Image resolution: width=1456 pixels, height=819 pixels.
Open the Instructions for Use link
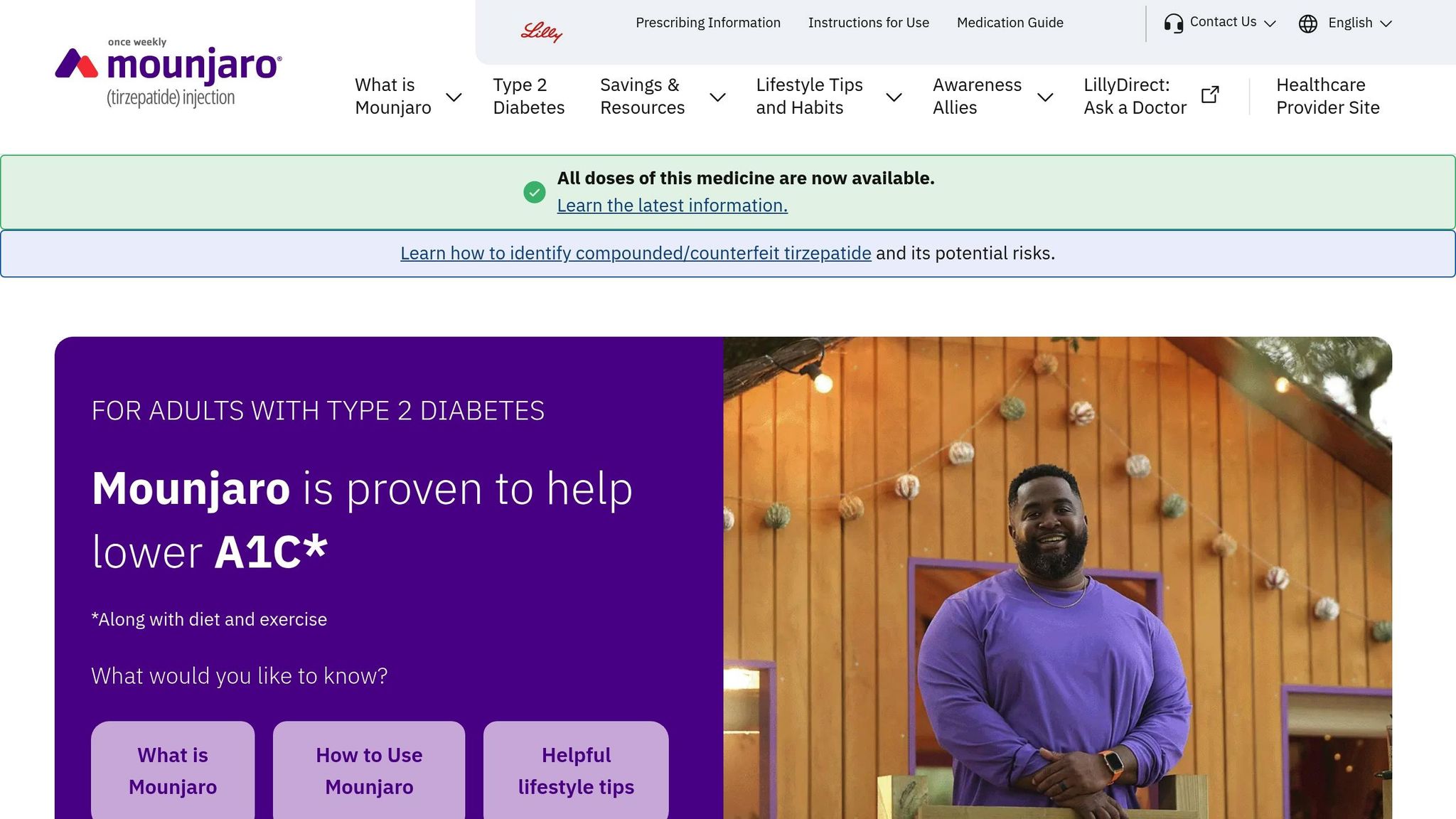[868, 23]
